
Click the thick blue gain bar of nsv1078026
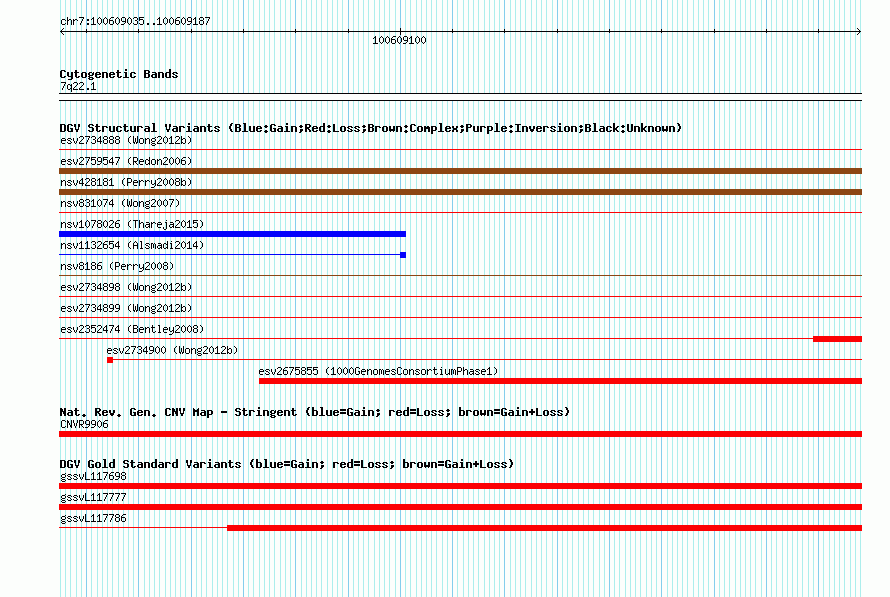[x=233, y=234]
